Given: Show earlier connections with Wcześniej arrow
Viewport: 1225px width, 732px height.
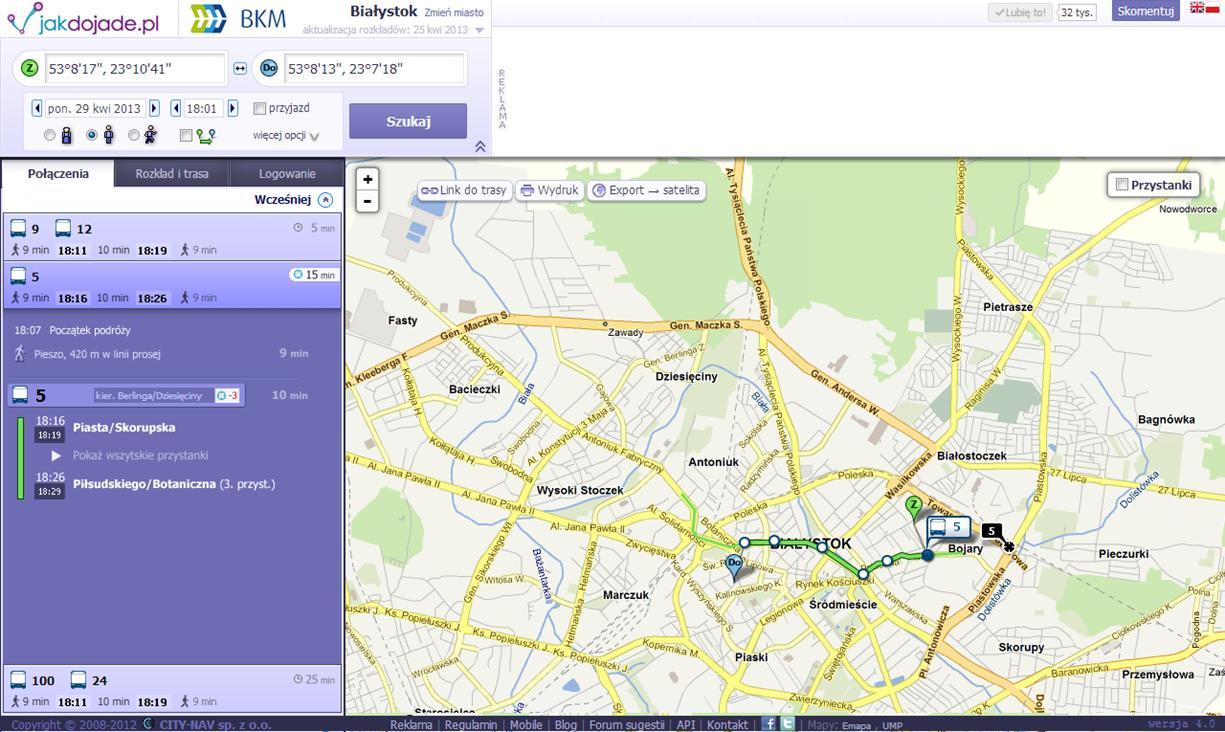Looking at the screenshot, I should (x=325, y=200).
